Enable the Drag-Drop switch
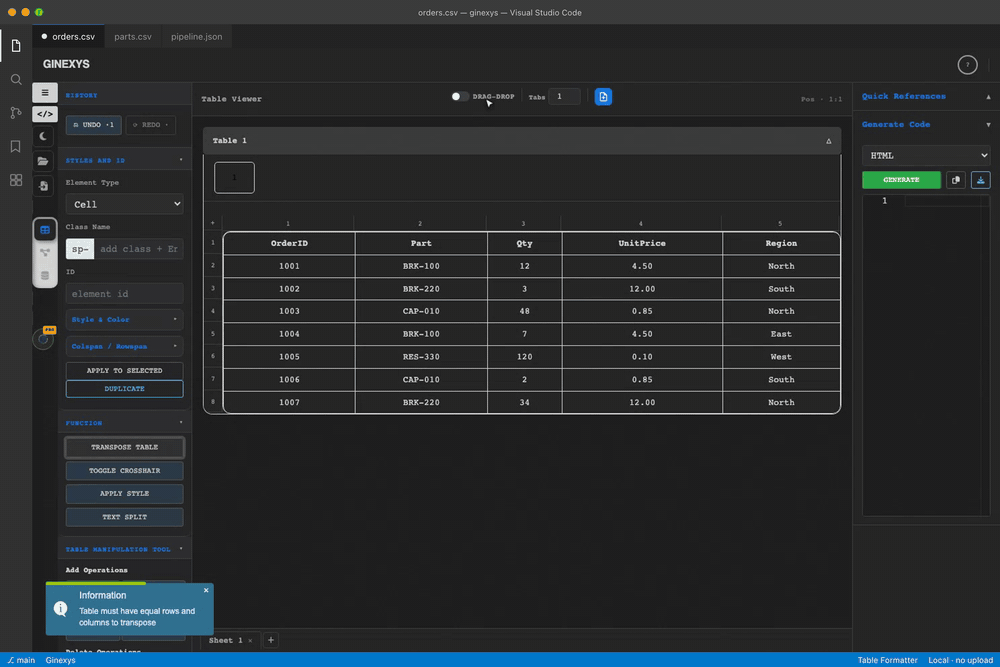The width and height of the screenshot is (1000, 667). click(459, 97)
